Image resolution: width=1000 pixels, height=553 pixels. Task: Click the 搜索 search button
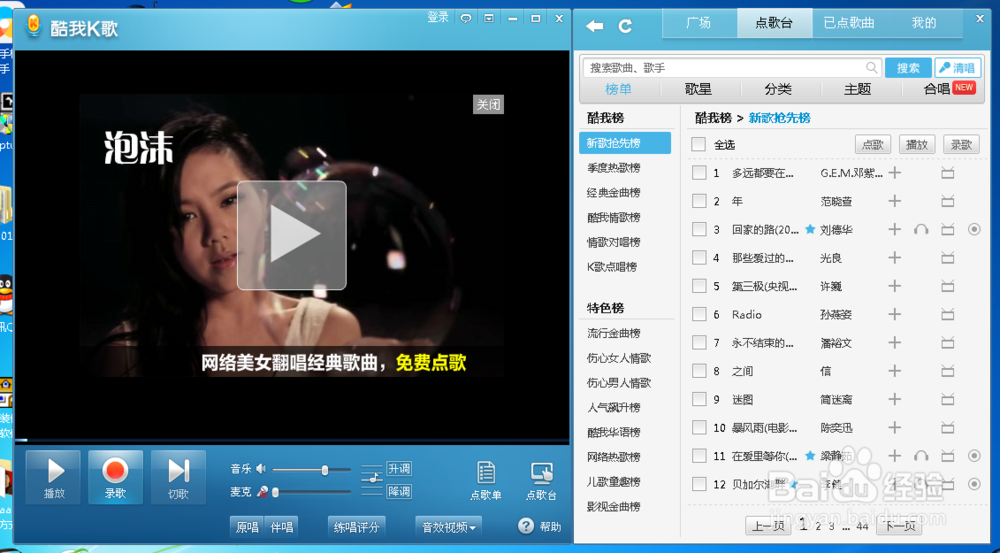(908, 68)
